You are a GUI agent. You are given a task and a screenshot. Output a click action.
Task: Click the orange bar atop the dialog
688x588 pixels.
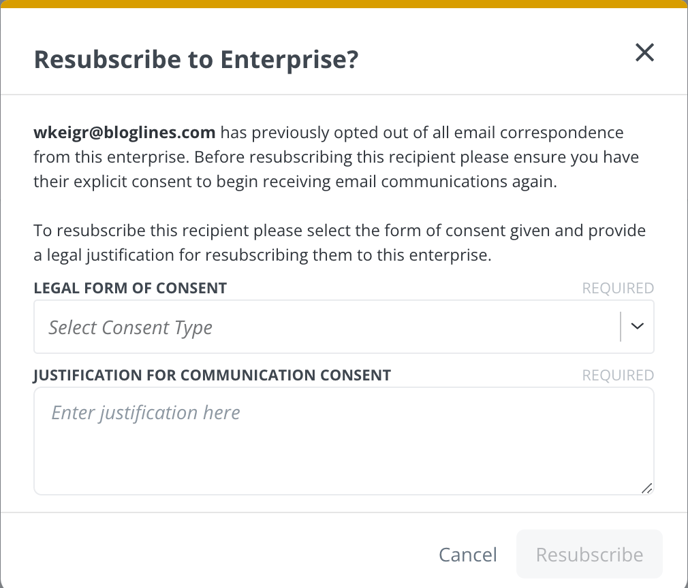coord(344,4)
